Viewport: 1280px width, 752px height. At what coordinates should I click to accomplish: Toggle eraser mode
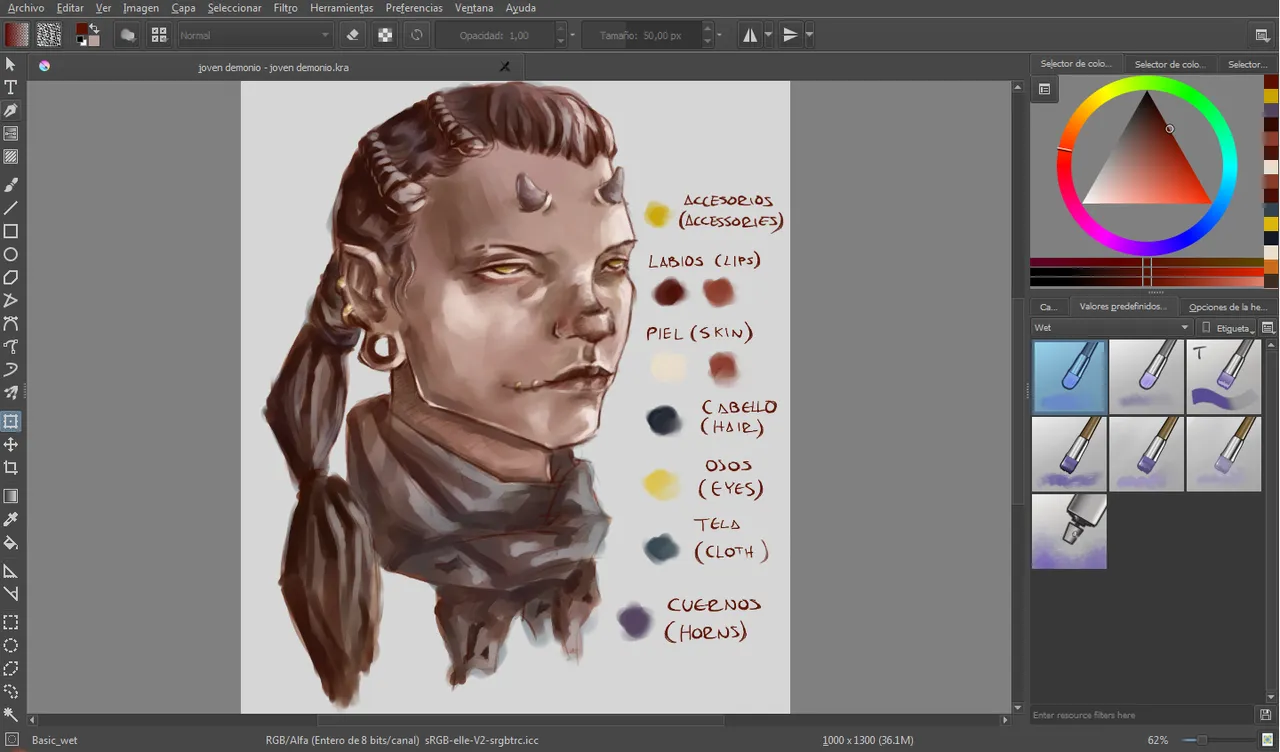click(x=352, y=35)
